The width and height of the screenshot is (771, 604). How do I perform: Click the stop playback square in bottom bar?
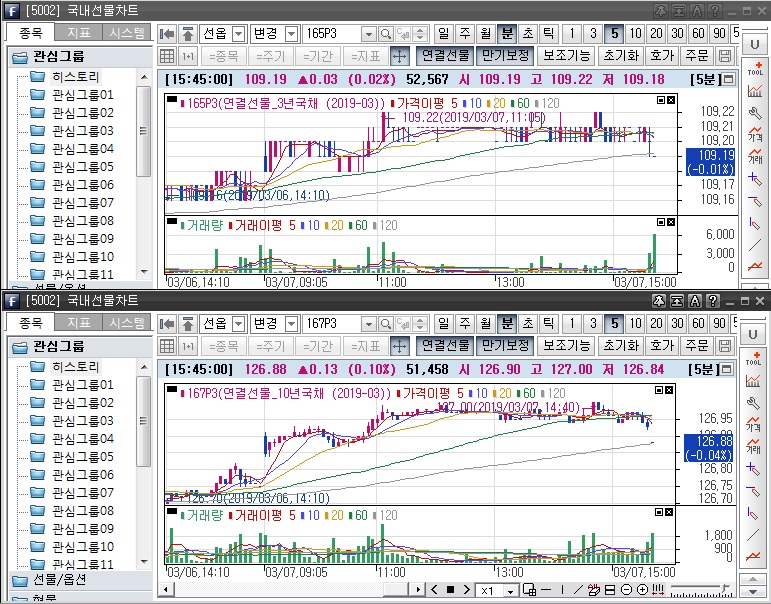[x=450, y=590]
